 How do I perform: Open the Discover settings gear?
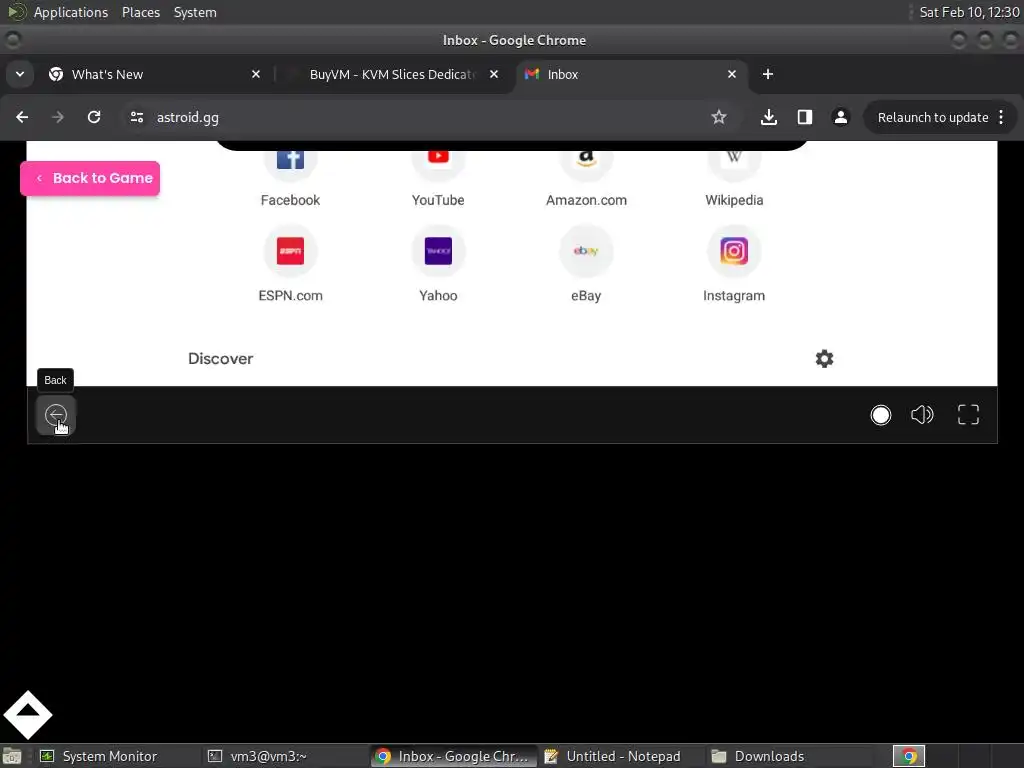(x=824, y=359)
